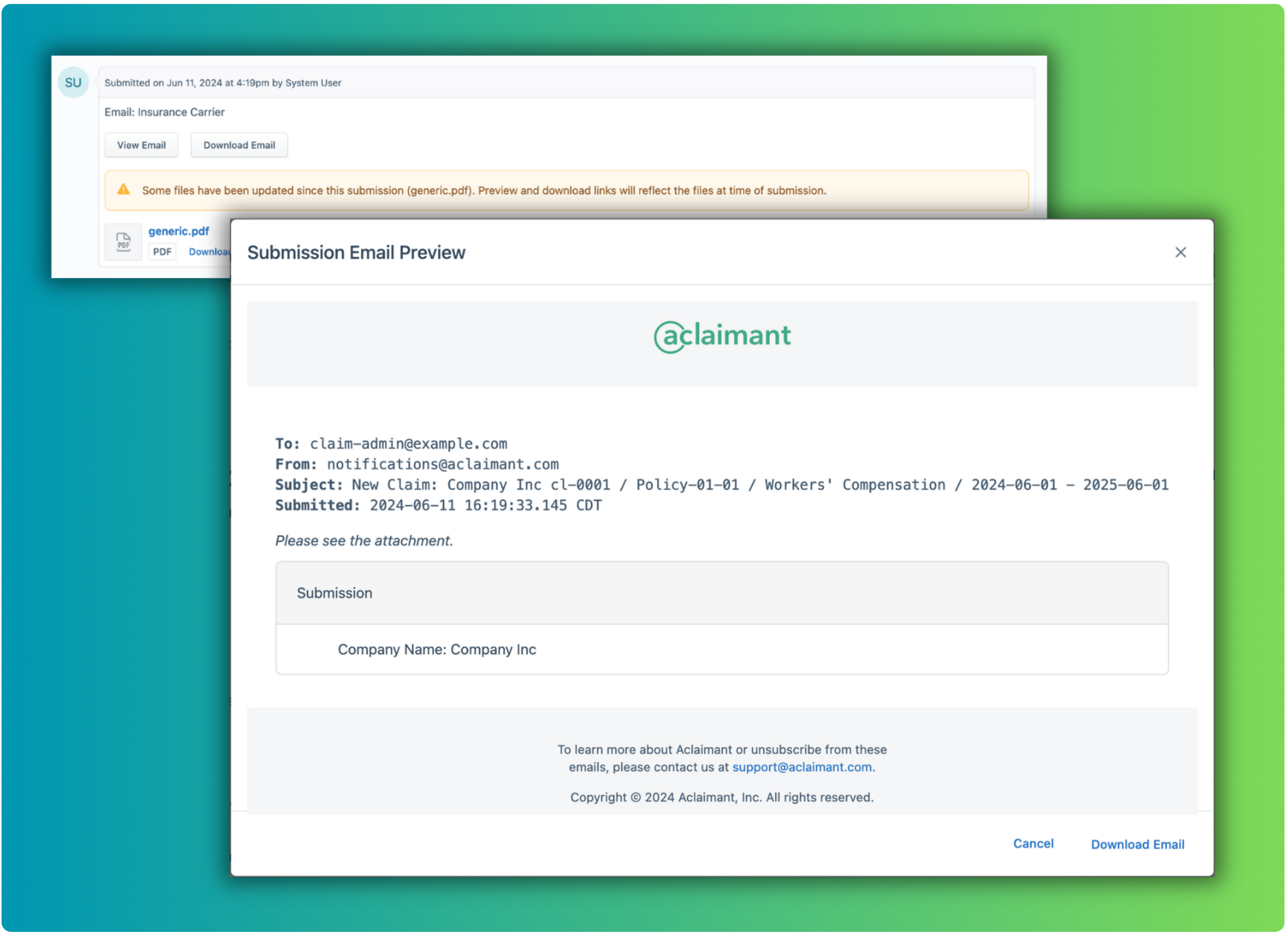The image size is (1288, 936).
Task: Click the Subject line starting 'New Claim'
Action: click(x=722, y=484)
